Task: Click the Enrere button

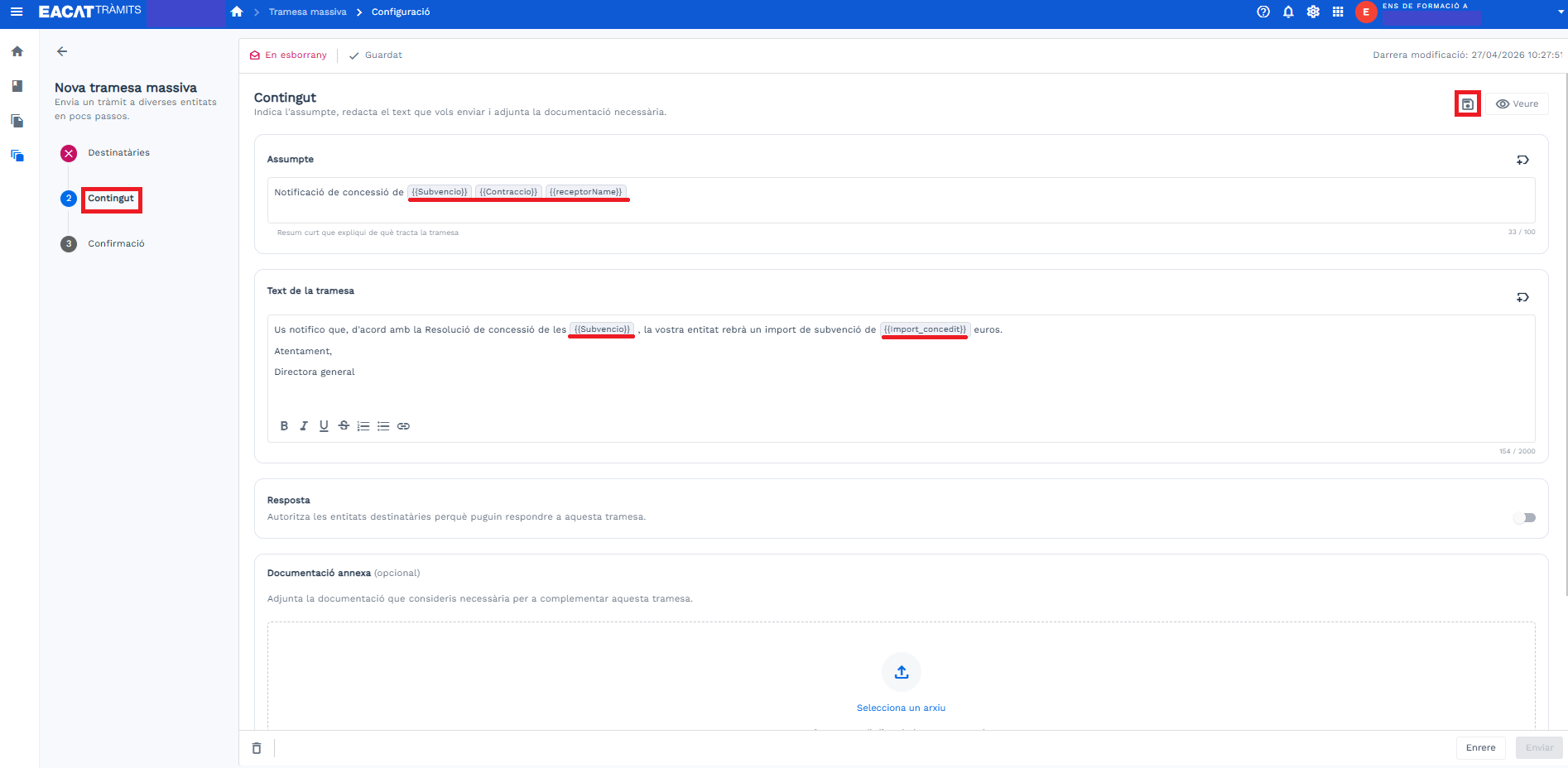Action: click(1480, 747)
